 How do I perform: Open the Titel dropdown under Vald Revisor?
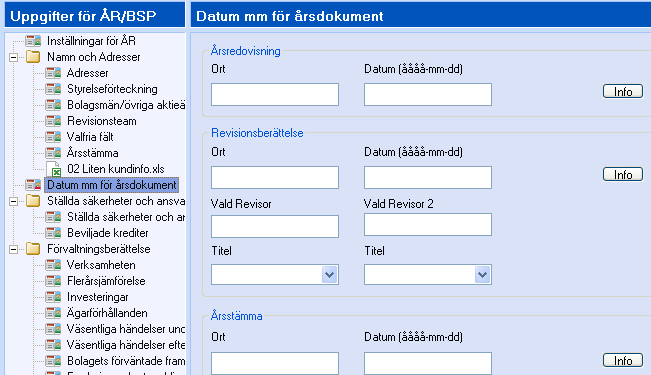329,275
